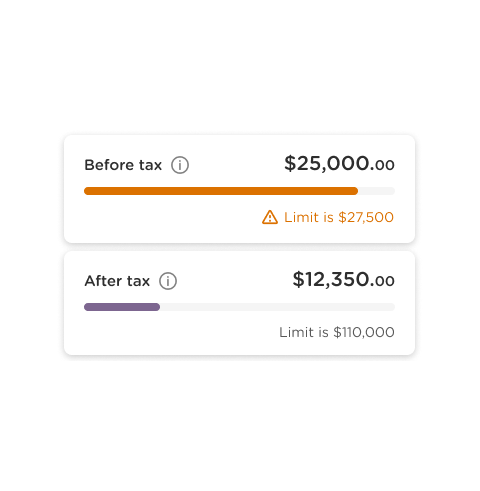480x491 pixels.
Task: Click the dollar sign in $25,000.00
Action: pos(290,164)
